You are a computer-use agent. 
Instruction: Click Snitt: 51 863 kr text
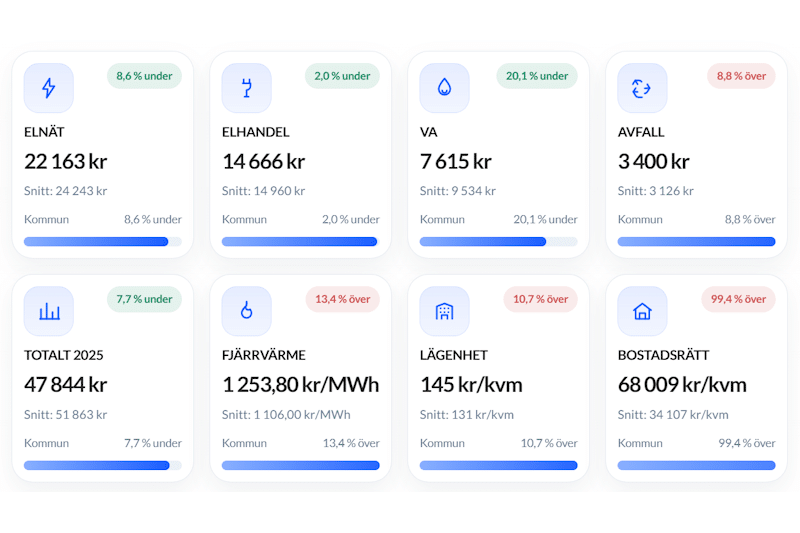66,414
